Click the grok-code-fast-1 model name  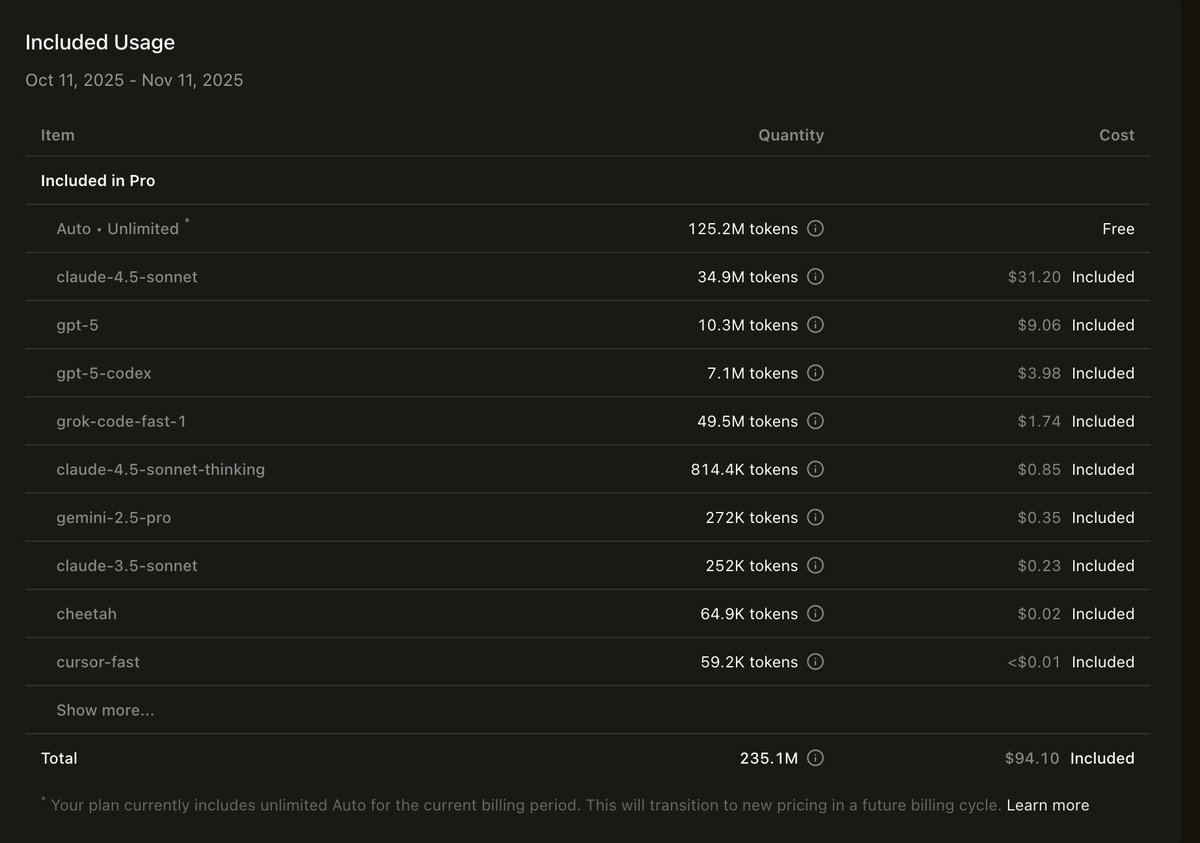click(x=121, y=421)
